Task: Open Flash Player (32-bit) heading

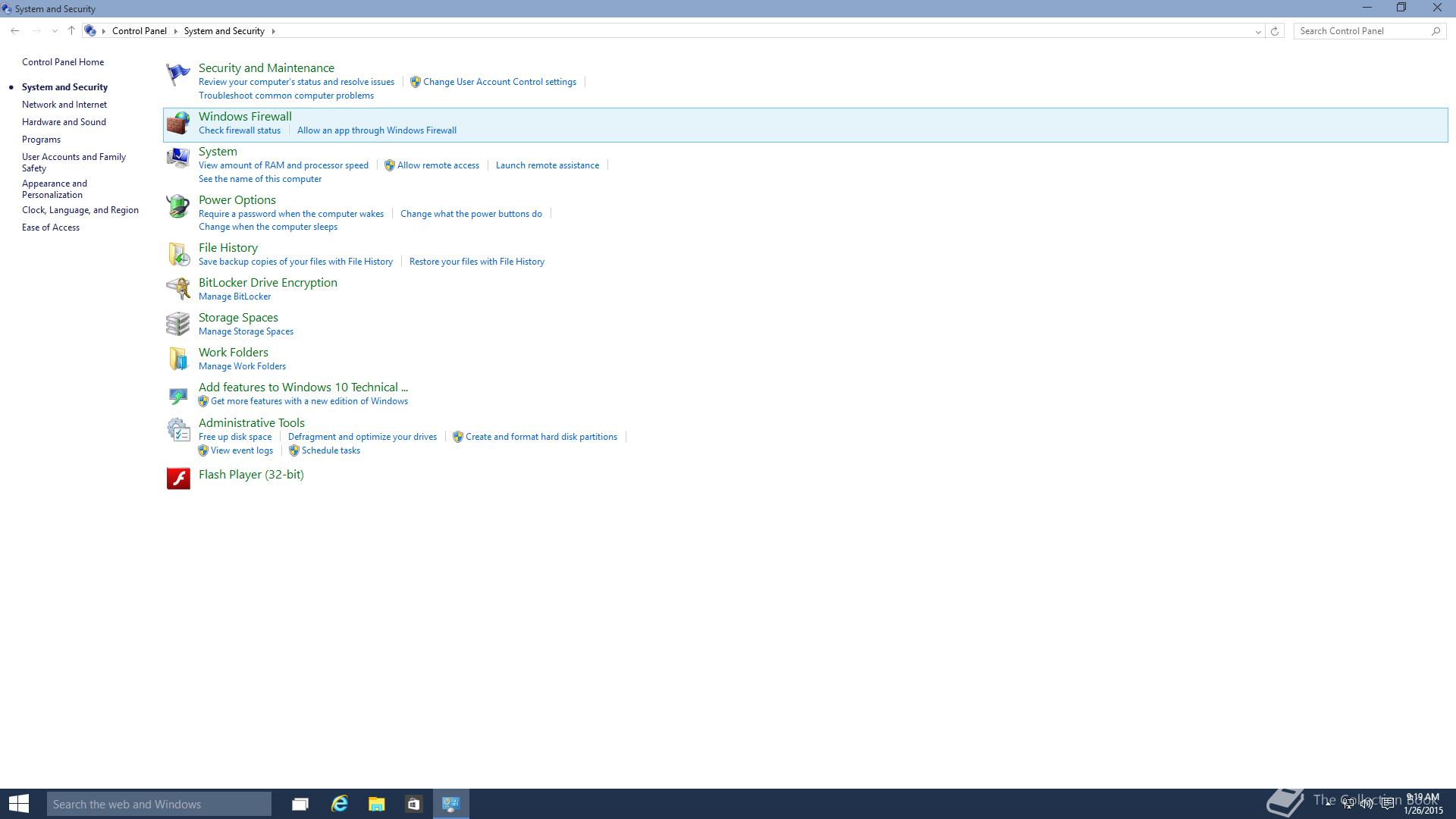Action: tap(251, 475)
